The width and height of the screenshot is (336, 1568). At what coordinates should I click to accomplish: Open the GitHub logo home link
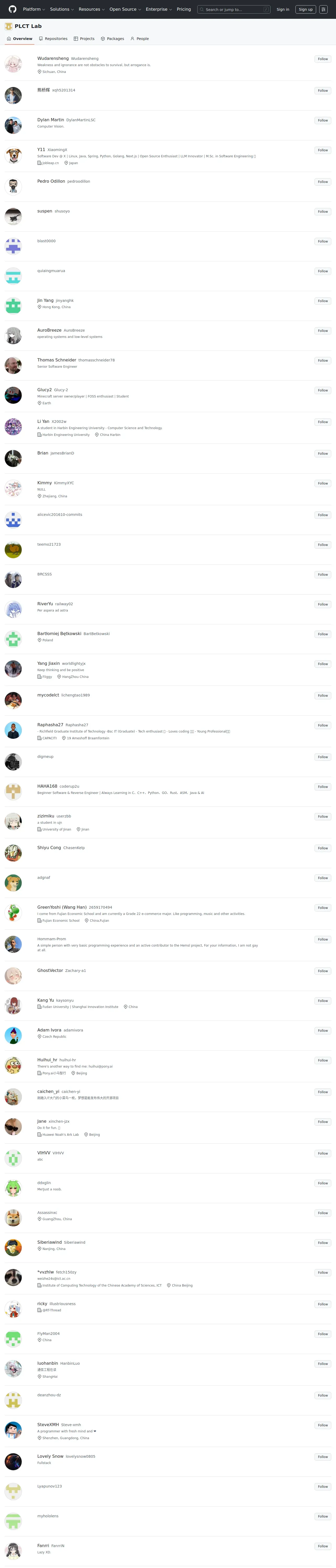point(12,9)
